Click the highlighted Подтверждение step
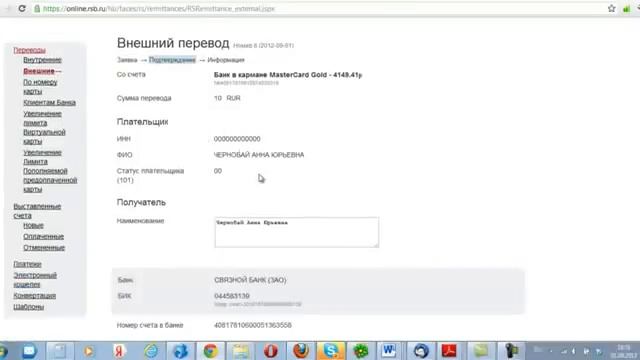640x360 pixels. 172,60
